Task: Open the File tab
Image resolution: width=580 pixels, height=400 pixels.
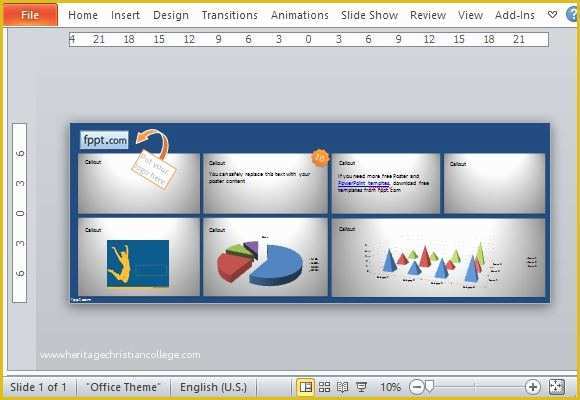Action: (x=30, y=15)
